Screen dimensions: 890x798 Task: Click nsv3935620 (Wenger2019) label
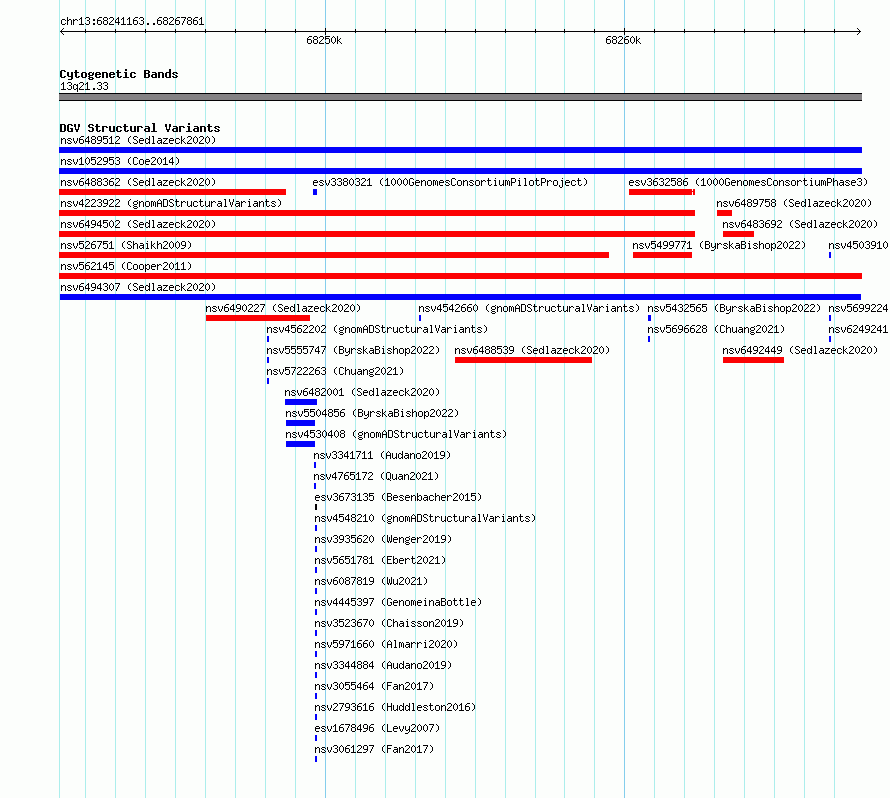coord(383,539)
